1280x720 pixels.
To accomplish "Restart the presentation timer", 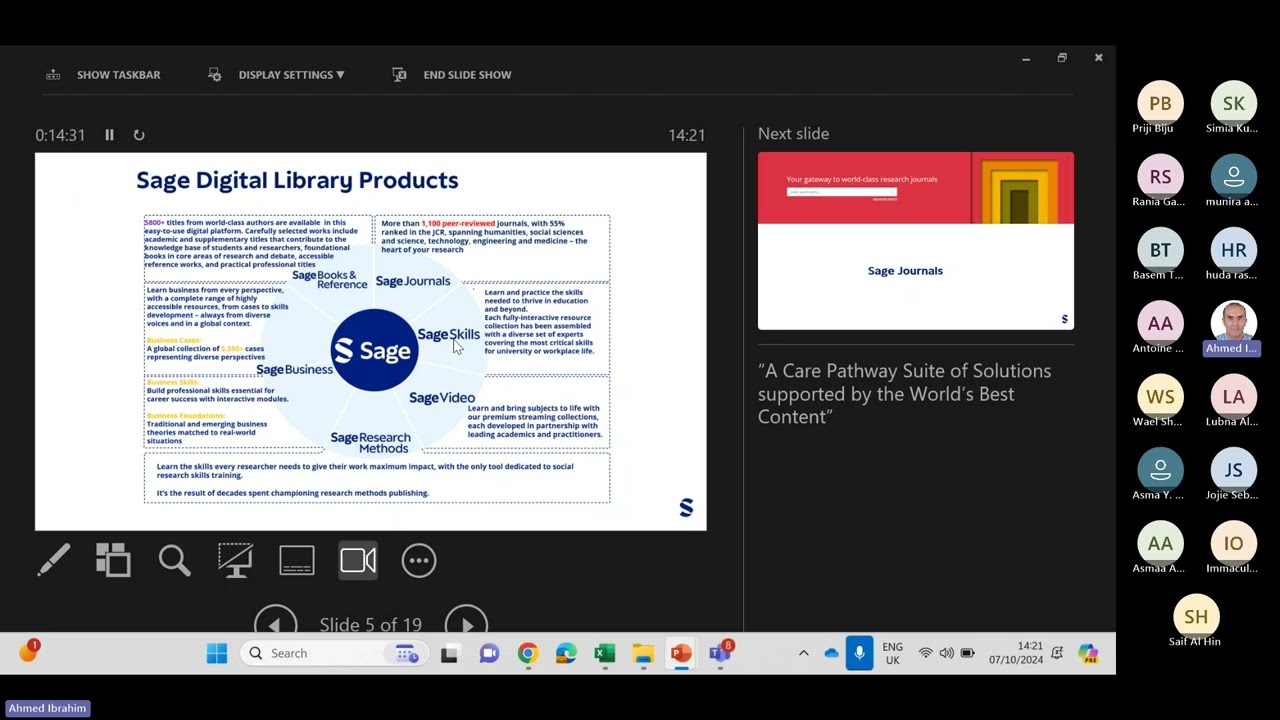I will coord(139,135).
